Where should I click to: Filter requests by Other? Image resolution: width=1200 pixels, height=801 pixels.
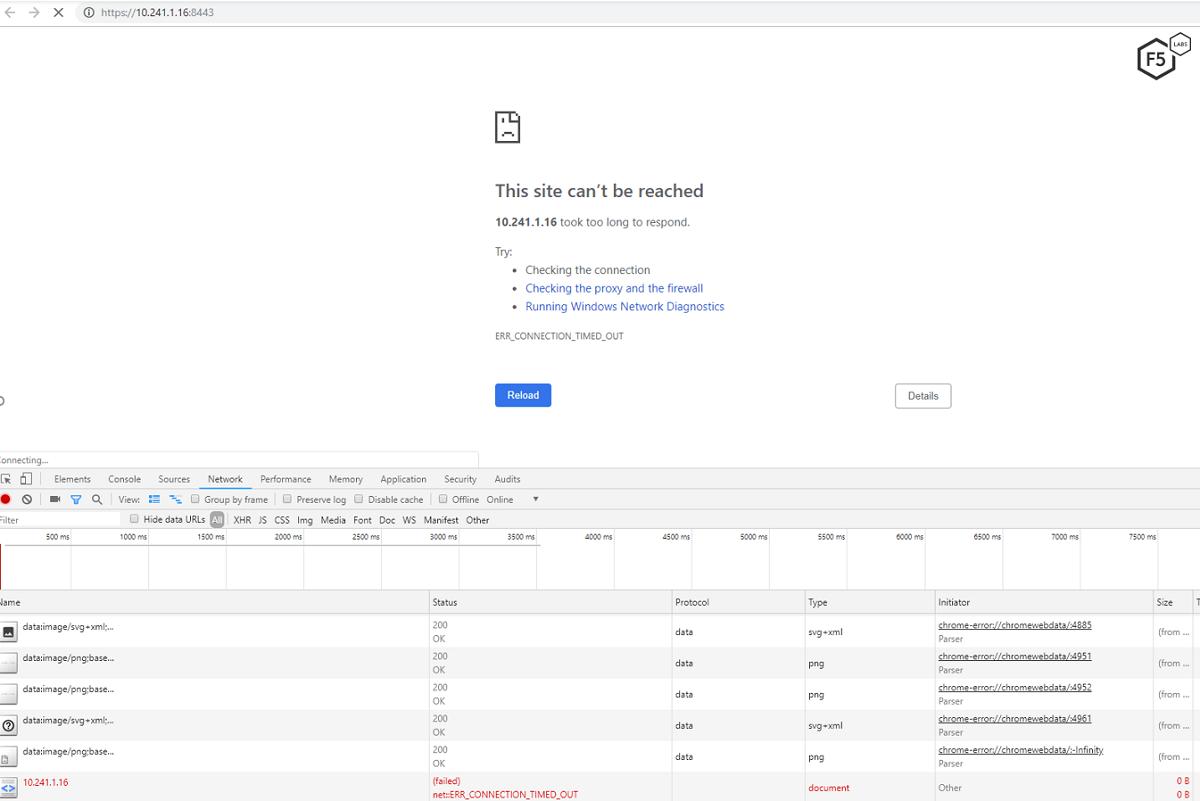[478, 520]
